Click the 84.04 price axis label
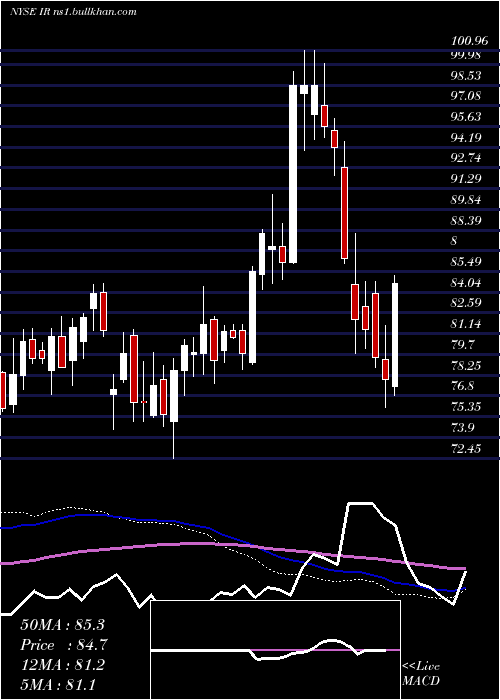Screen dimensions: 500x700 coord(466,283)
